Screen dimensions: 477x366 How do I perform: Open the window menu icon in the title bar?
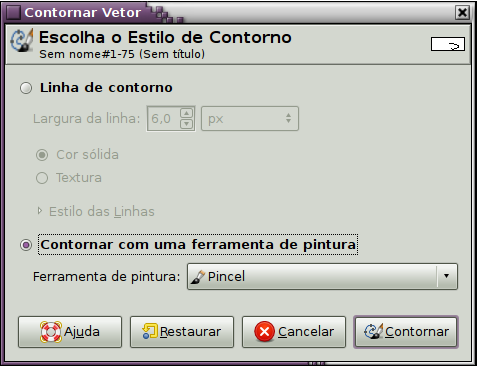tap(13, 13)
